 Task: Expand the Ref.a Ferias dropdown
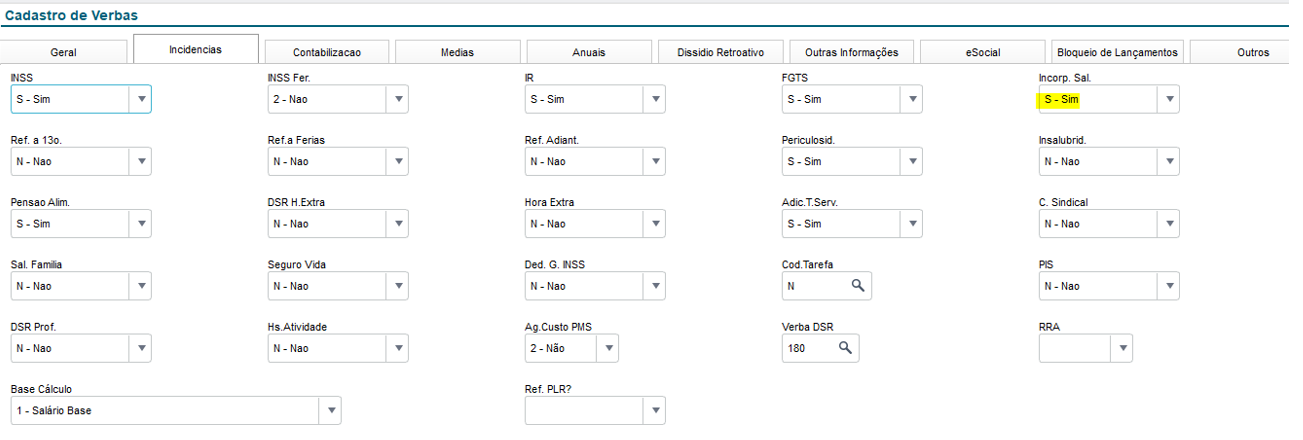pyautogui.click(x=398, y=161)
